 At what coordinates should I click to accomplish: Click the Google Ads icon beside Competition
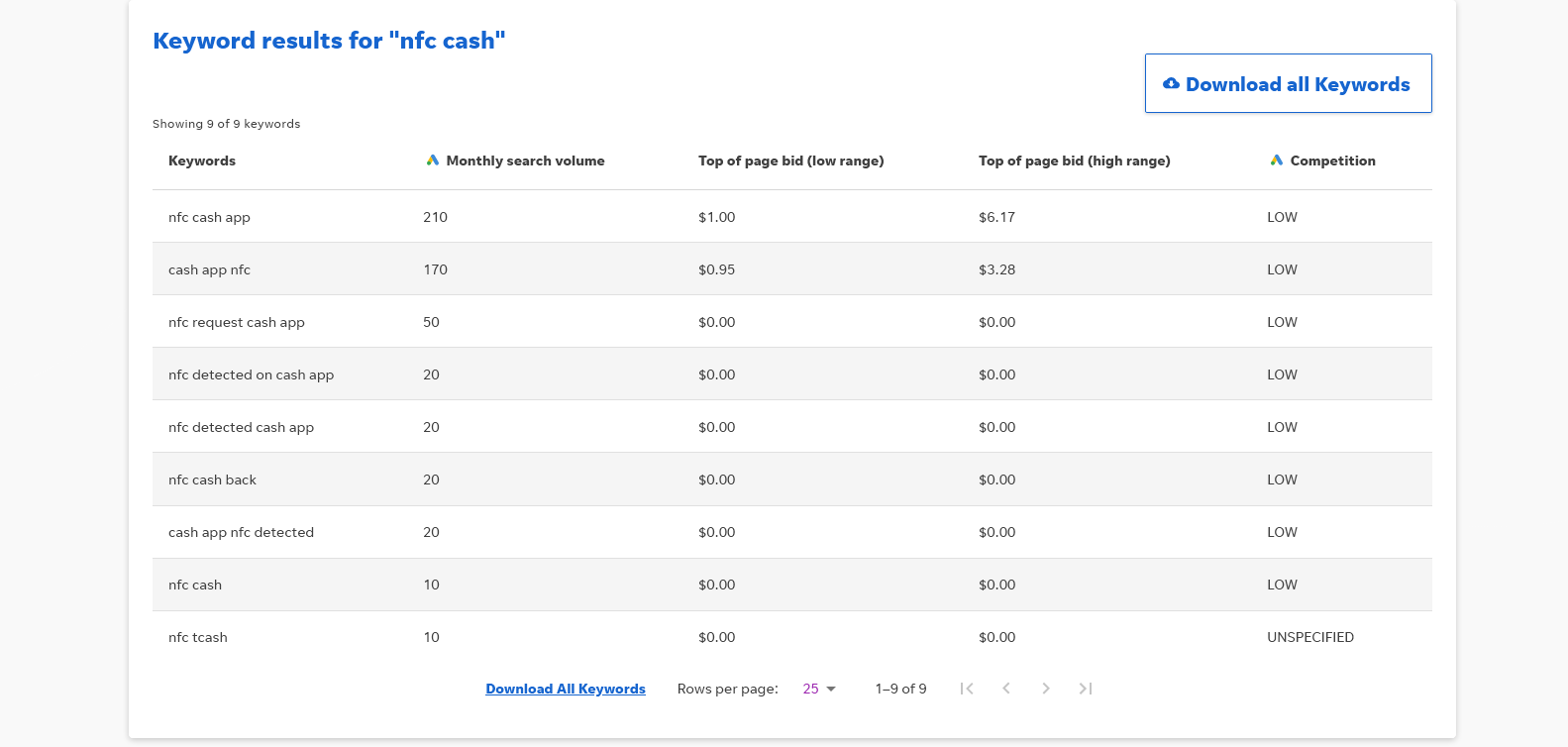[1277, 160]
